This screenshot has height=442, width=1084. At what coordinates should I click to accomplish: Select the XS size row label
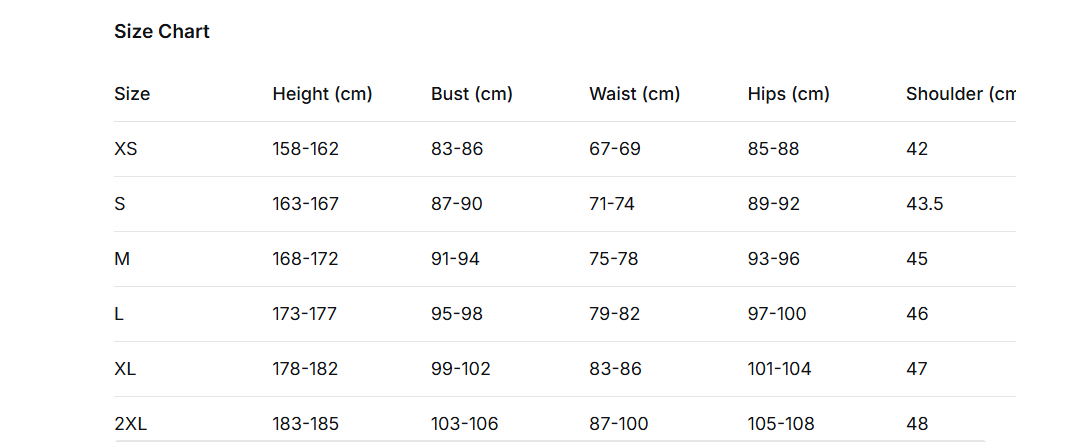pos(126,150)
